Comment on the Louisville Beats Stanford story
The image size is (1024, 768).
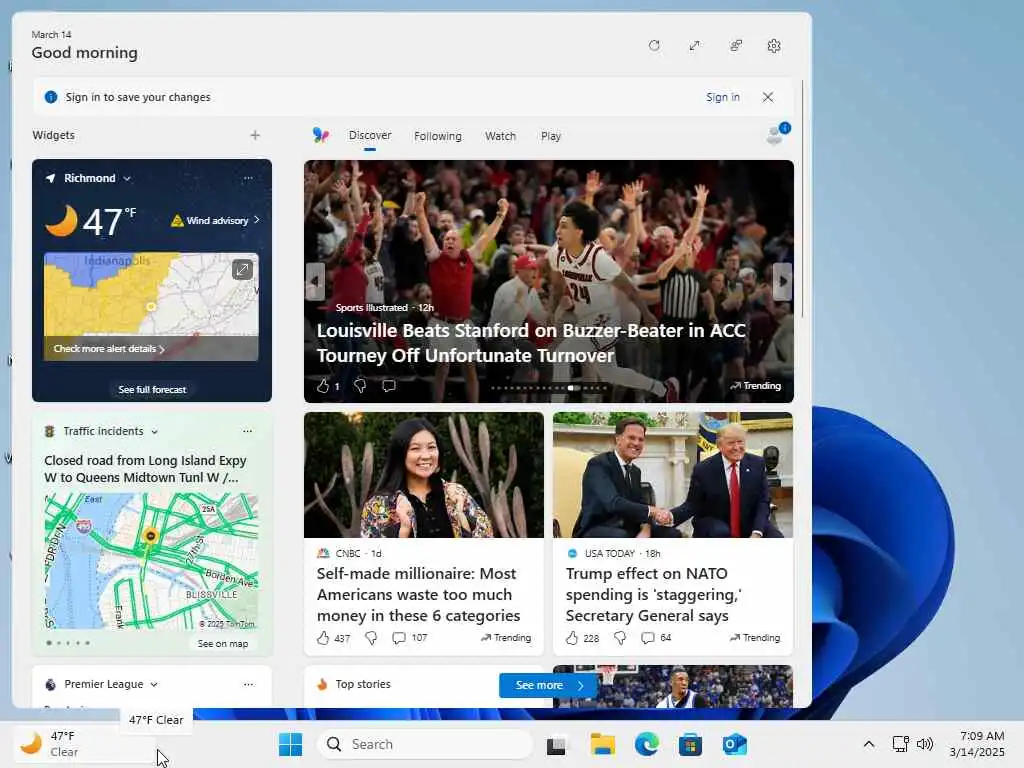click(x=389, y=386)
